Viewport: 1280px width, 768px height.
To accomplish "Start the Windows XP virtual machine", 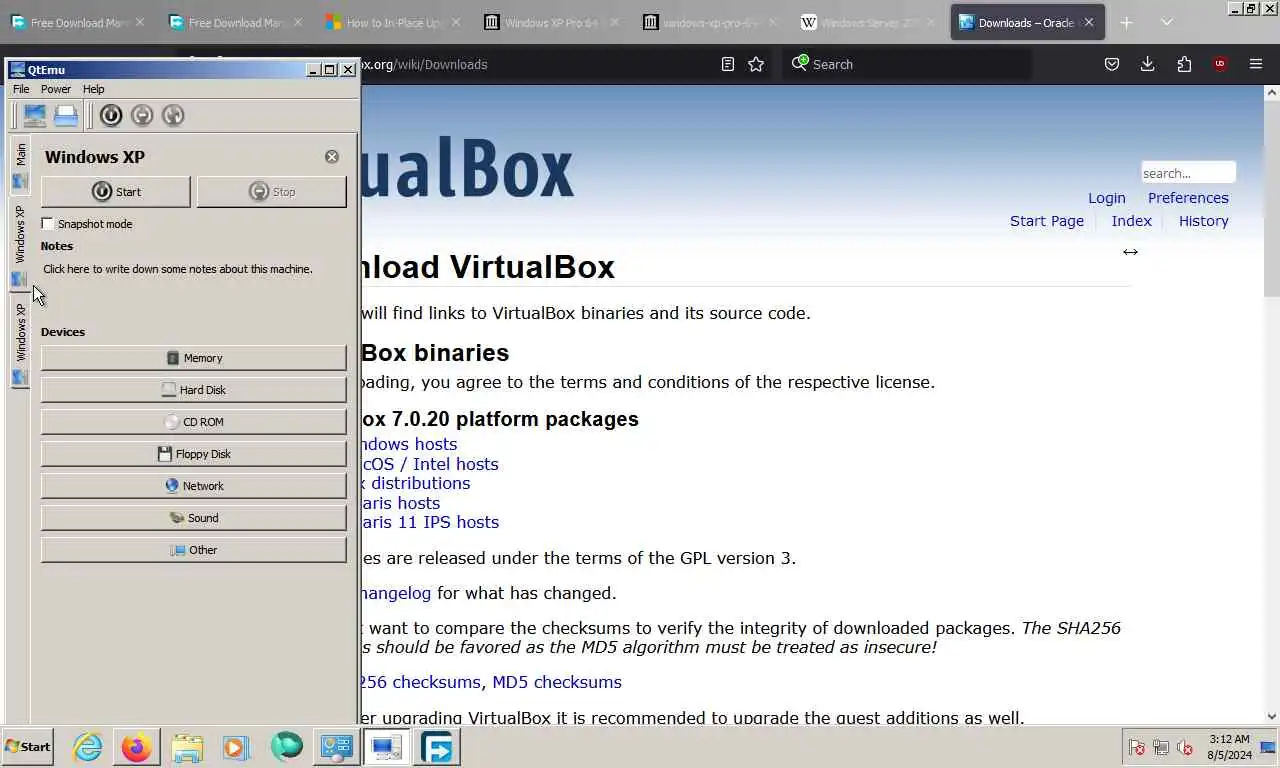I will click(116, 192).
